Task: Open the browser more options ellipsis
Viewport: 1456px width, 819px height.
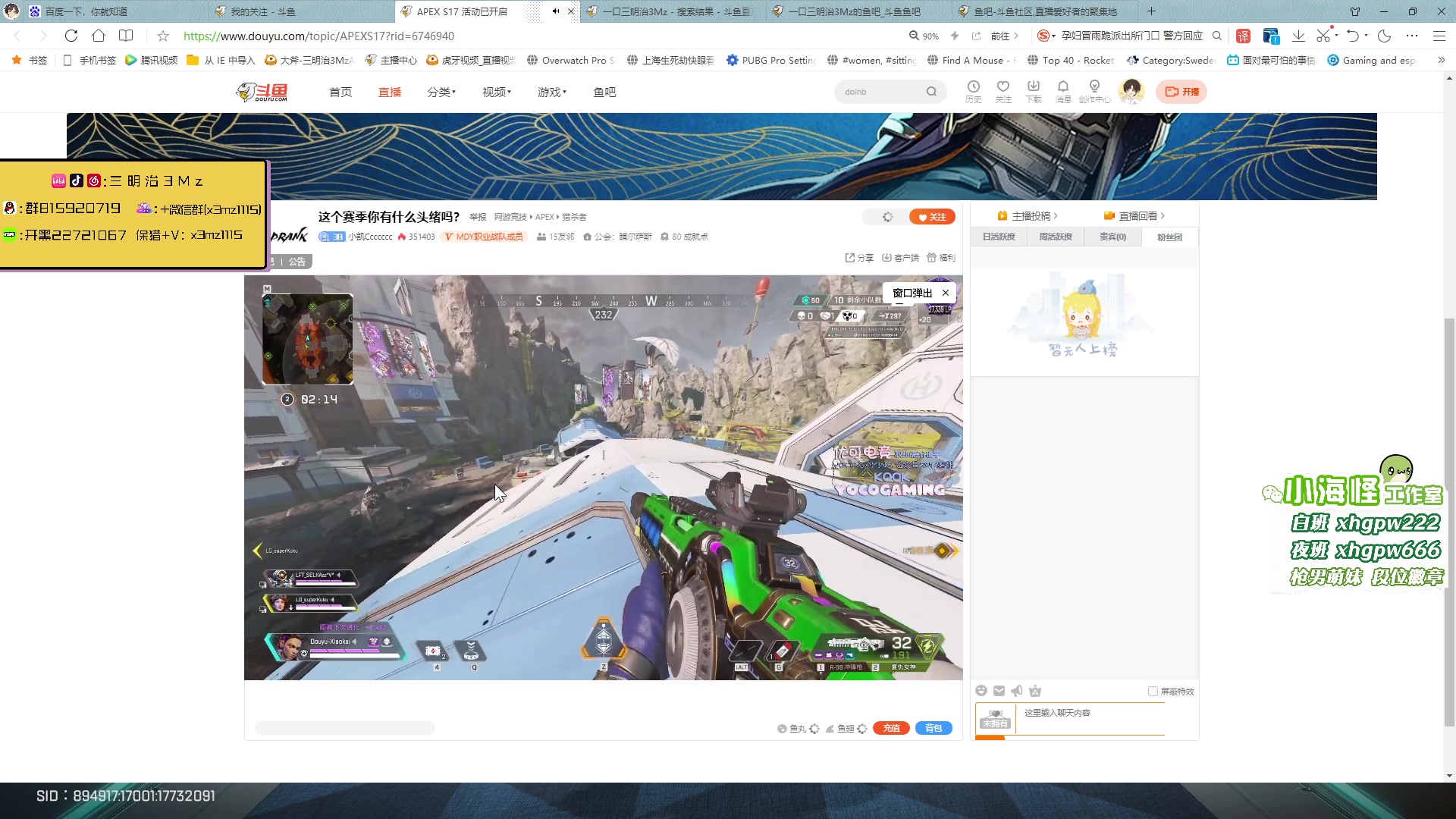Action: tap(1411, 36)
